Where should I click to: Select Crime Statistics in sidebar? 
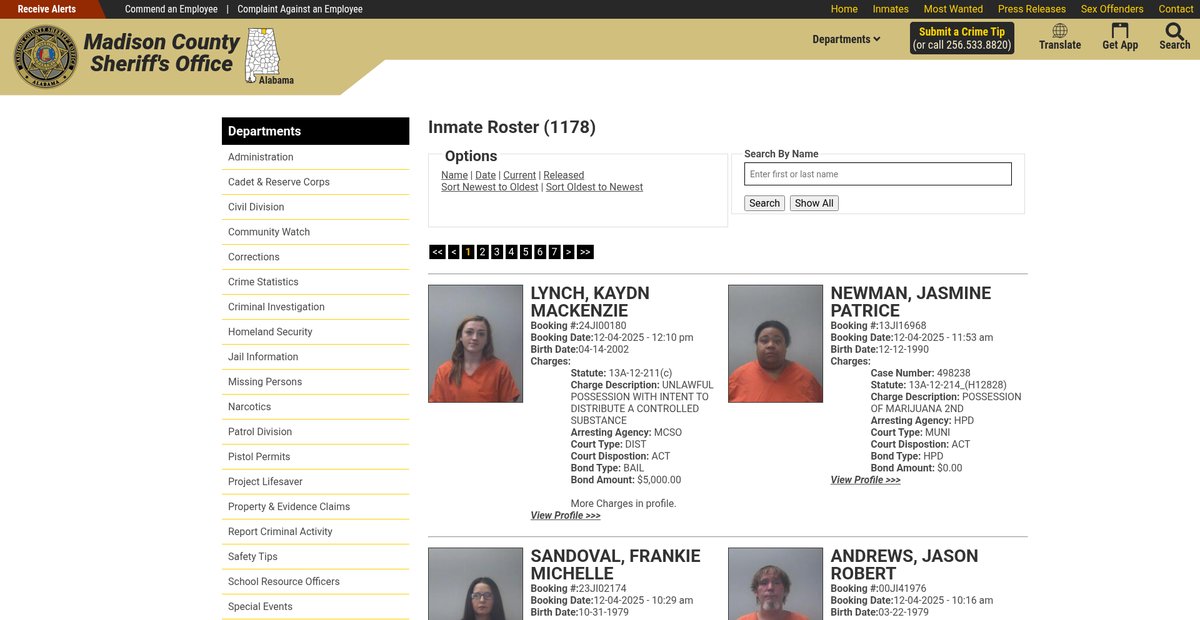pos(315,282)
